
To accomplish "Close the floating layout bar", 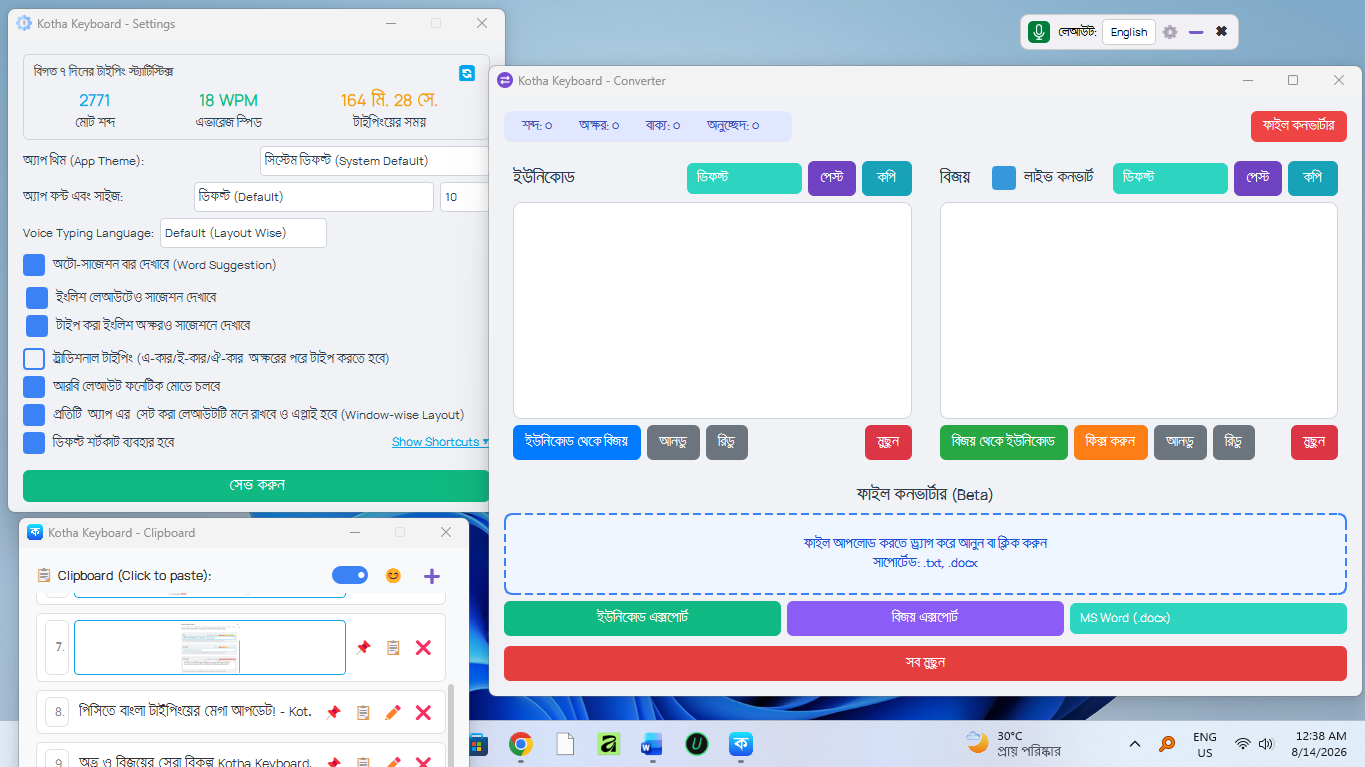I will point(1221,32).
